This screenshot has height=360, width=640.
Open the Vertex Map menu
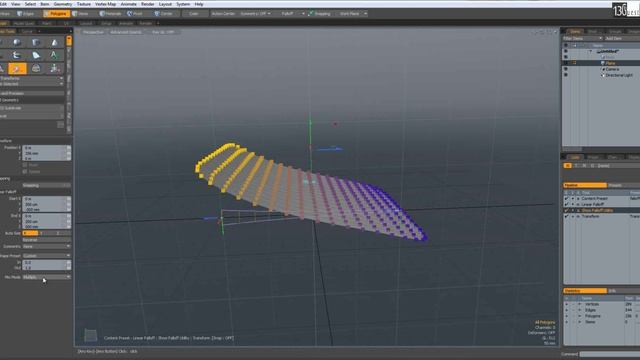click(x=105, y=4)
